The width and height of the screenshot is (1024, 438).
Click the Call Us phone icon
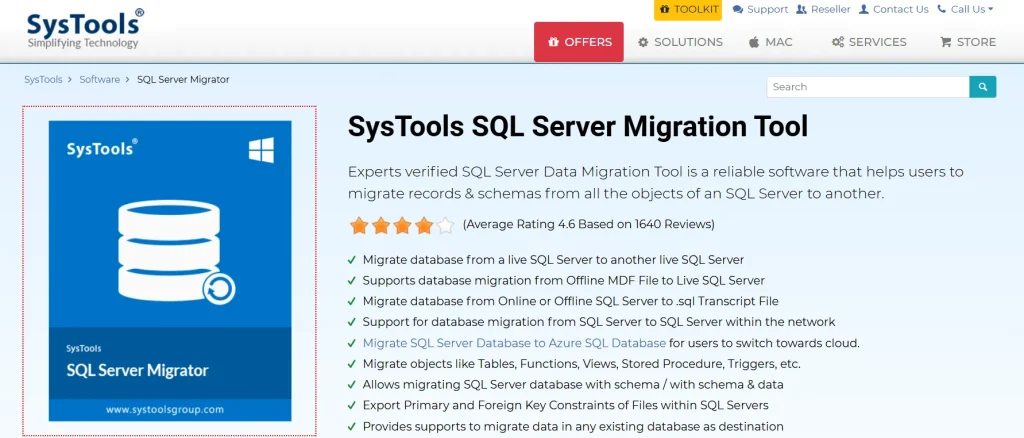941,9
